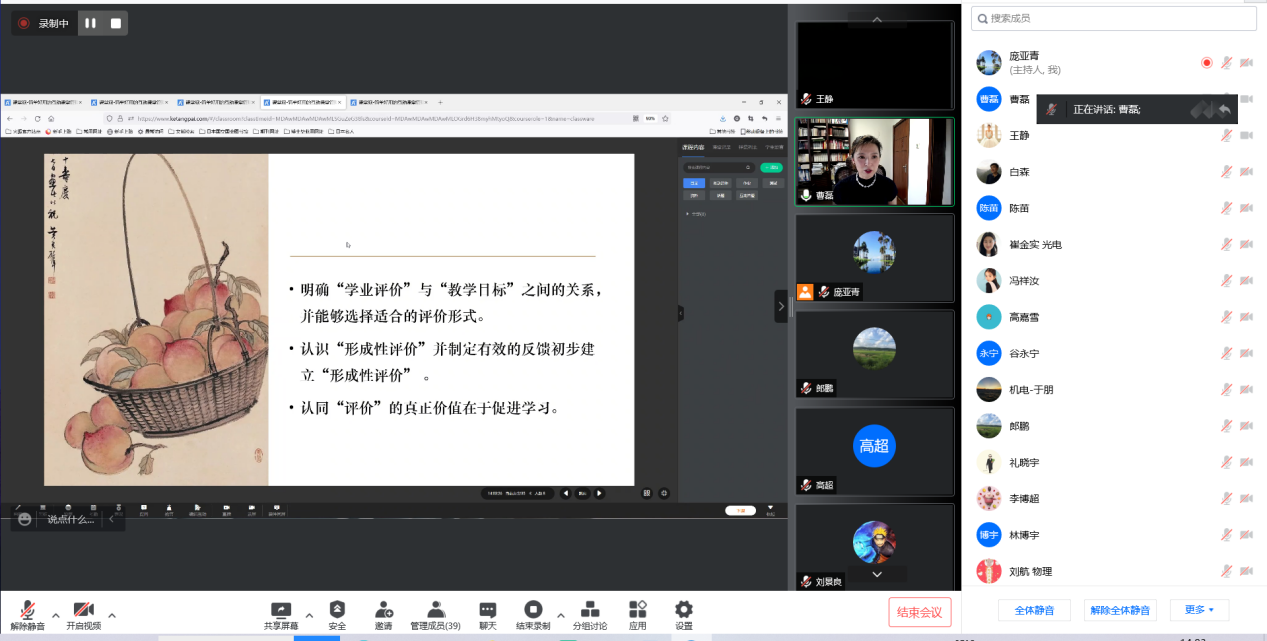Expand recording options arrow beside 结束录制

click(561, 615)
